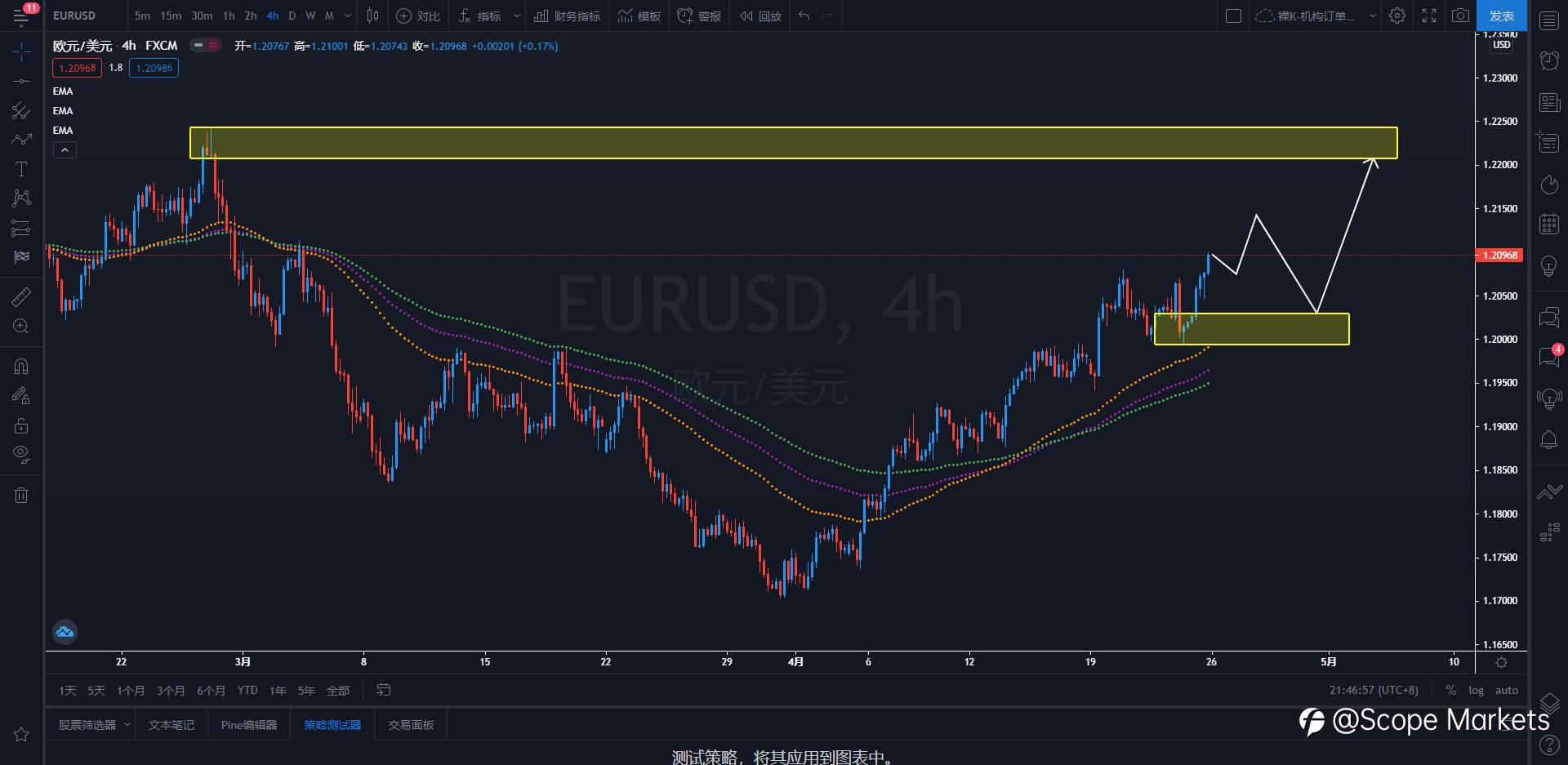Image resolution: width=1568 pixels, height=765 pixels.
Task: Expand the timeframe dropdown chevron
Action: [348, 16]
